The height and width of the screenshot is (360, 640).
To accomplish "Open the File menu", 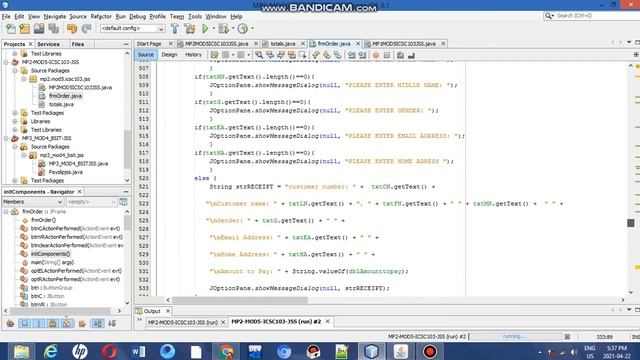I will click(x=6, y=16).
